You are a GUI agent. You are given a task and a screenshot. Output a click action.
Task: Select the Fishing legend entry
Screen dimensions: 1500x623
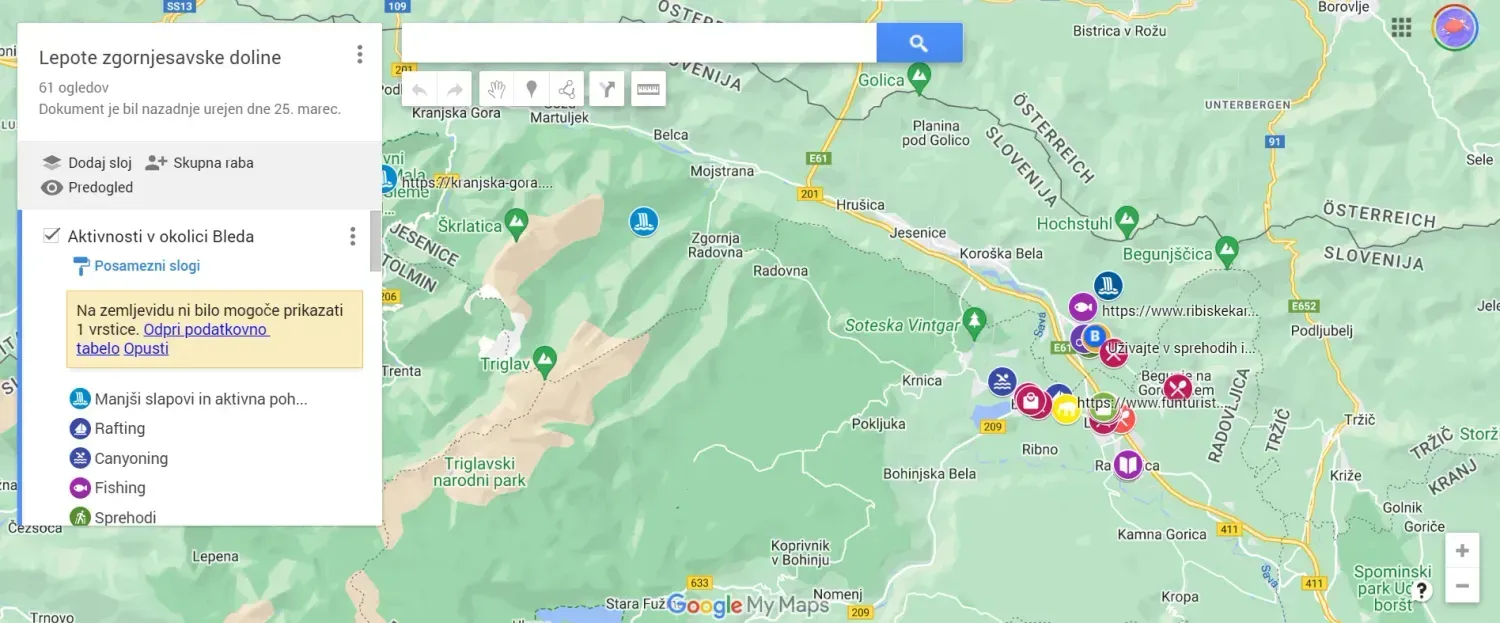point(108,488)
